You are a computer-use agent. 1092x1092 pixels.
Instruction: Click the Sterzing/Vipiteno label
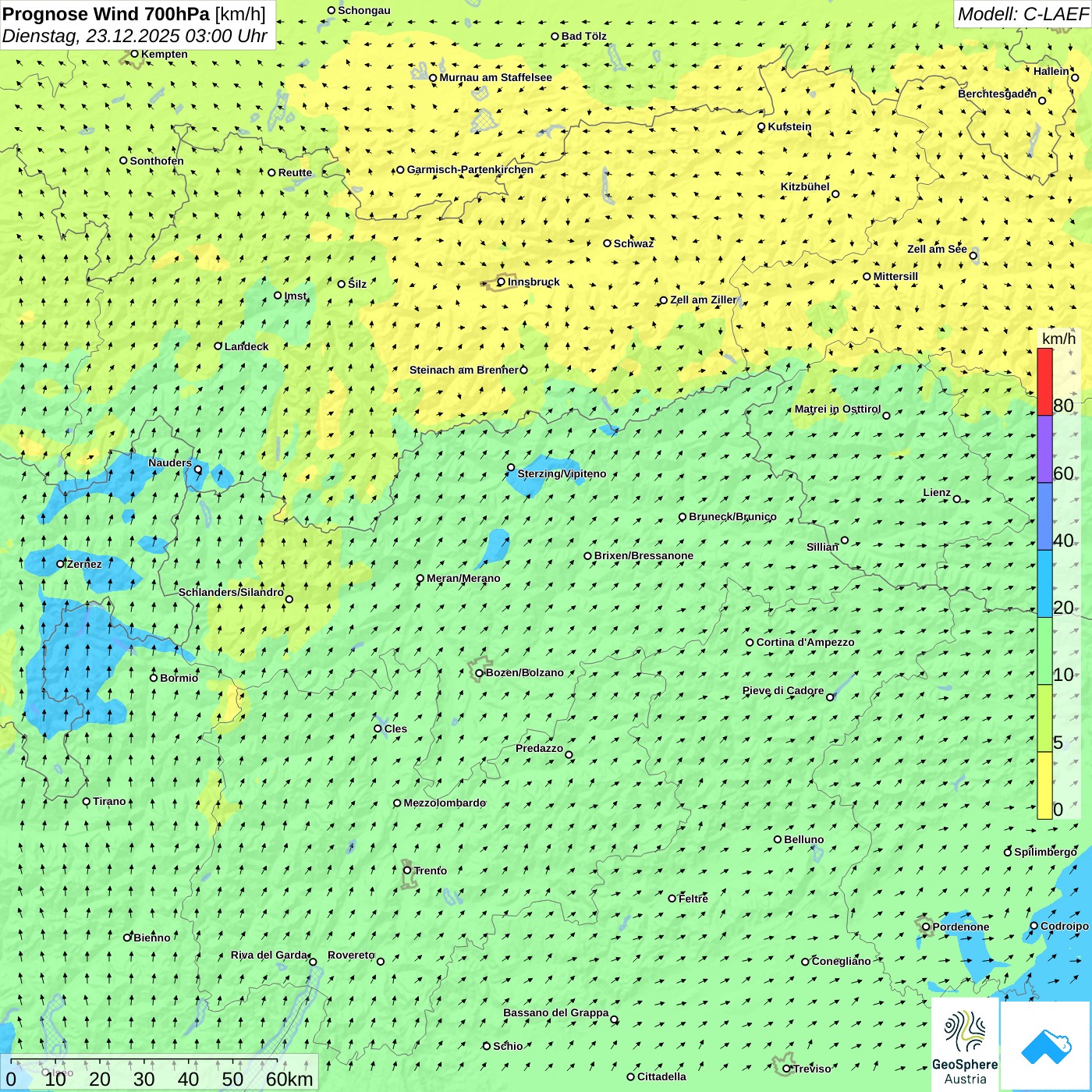click(x=562, y=473)
